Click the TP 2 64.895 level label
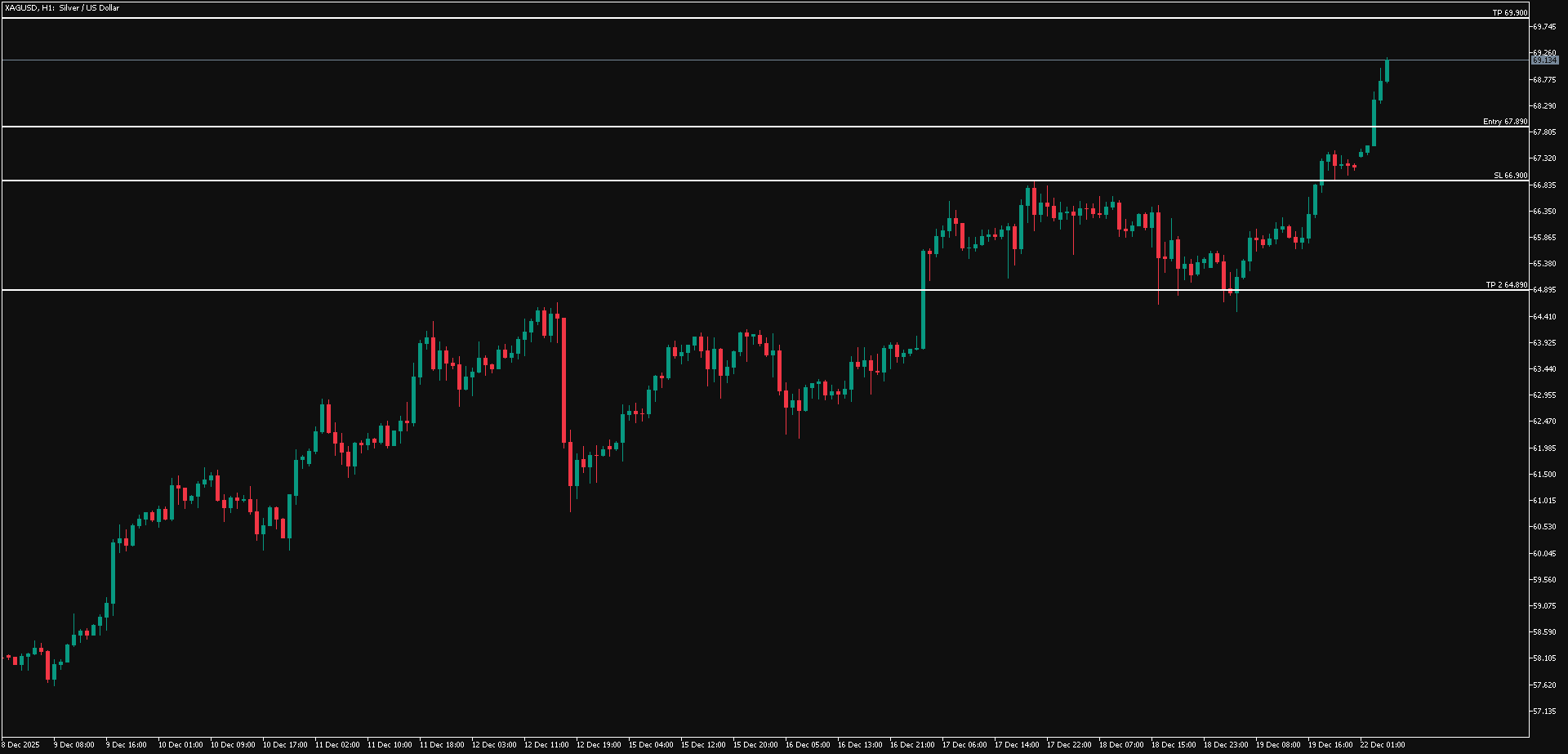Image resolution: width=1568 pixels, height=754 pixels. [1505, 284]
